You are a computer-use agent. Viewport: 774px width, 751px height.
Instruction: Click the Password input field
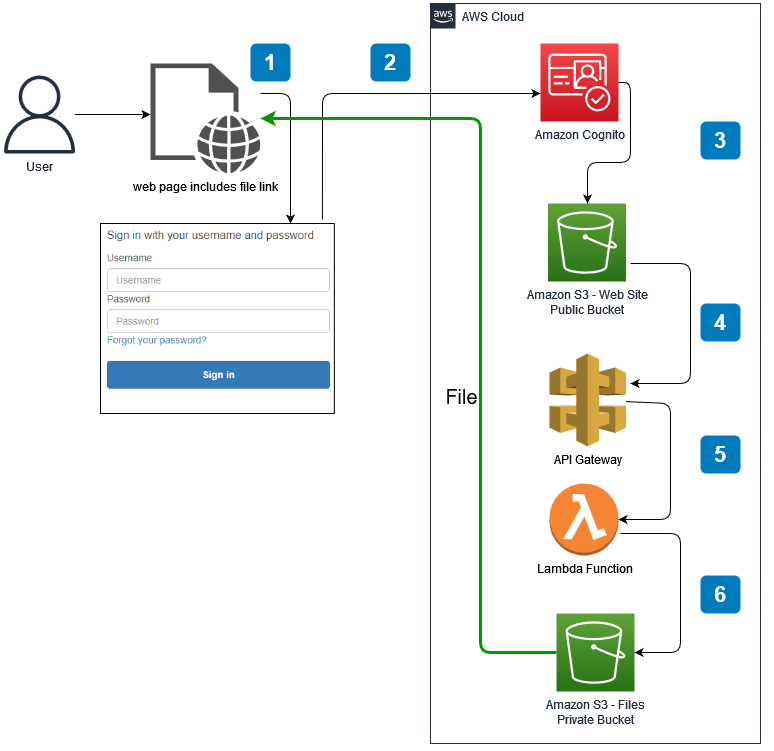tap(218, 321)
